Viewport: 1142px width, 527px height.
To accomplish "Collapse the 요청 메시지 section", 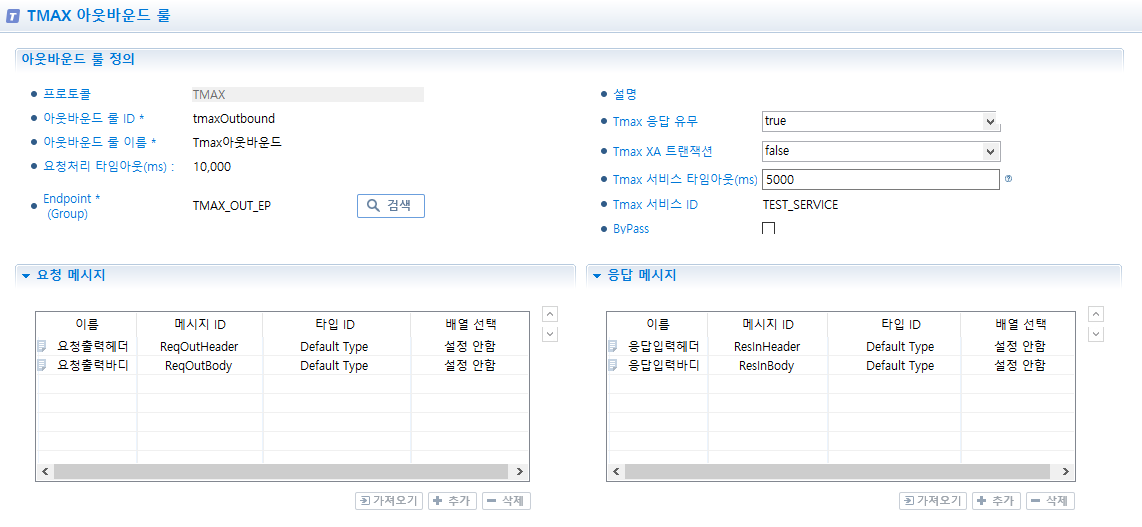I will tap(25, 275).
